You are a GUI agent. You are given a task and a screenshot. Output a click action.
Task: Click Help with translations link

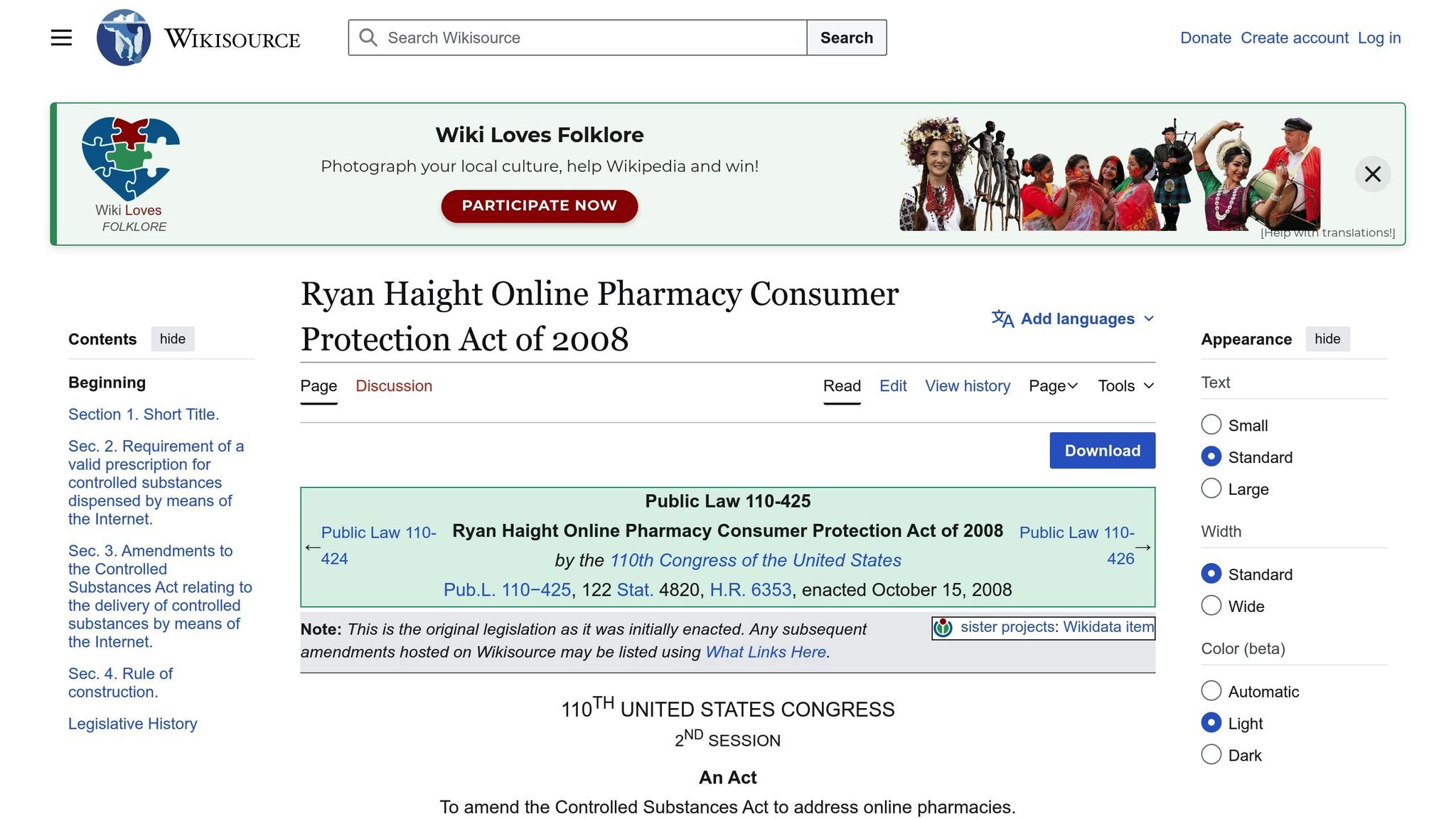click(x=1327, y=232)
